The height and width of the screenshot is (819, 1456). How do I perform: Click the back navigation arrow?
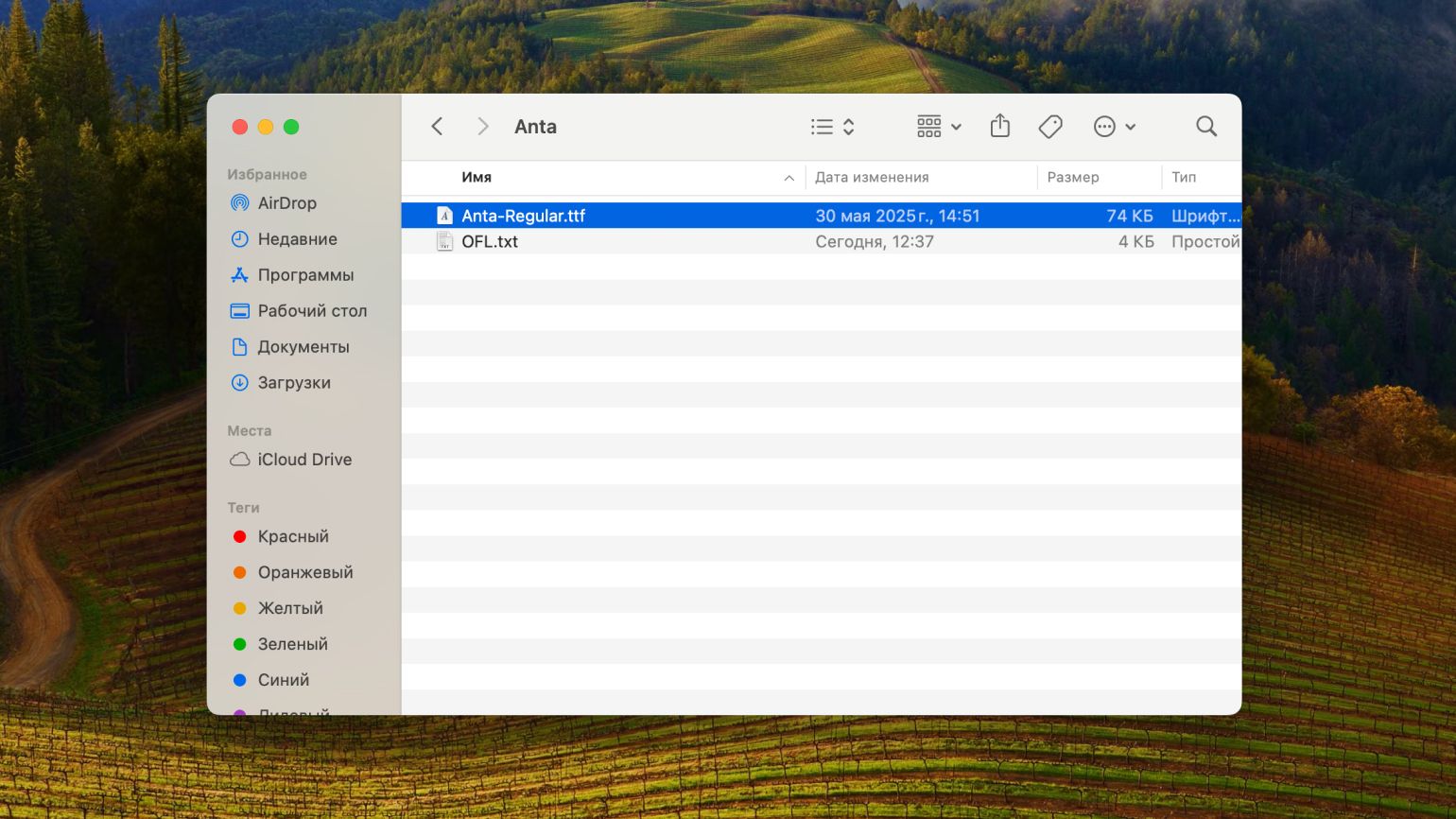[437, 127]
